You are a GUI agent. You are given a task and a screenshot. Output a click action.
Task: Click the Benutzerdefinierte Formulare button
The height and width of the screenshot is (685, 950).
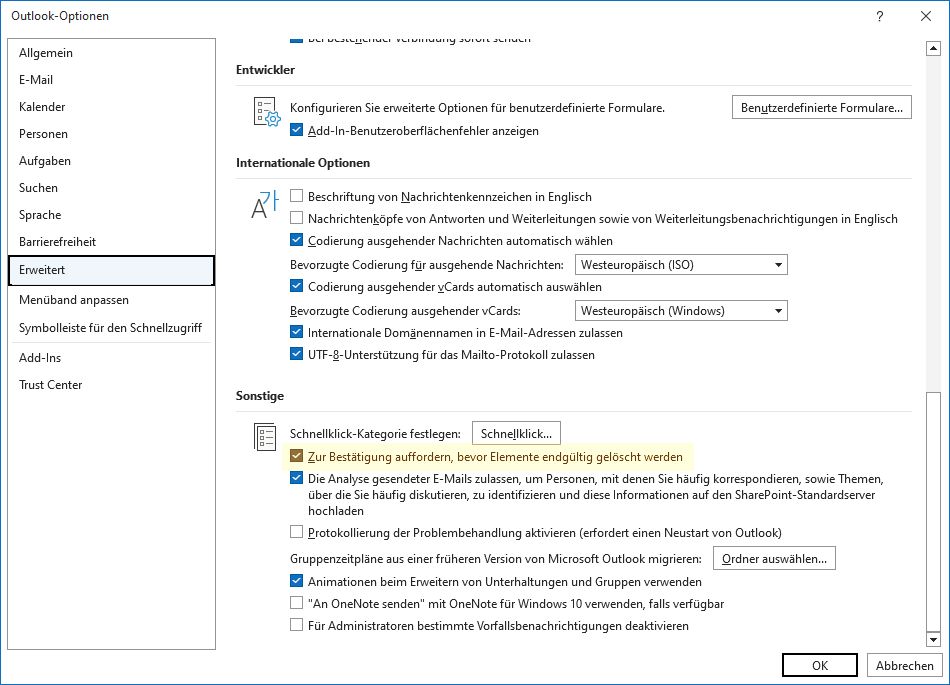coord(822,108)
